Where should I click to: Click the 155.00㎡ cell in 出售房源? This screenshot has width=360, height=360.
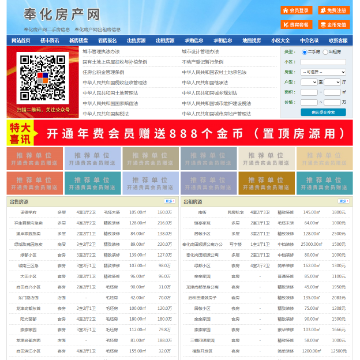138,351
